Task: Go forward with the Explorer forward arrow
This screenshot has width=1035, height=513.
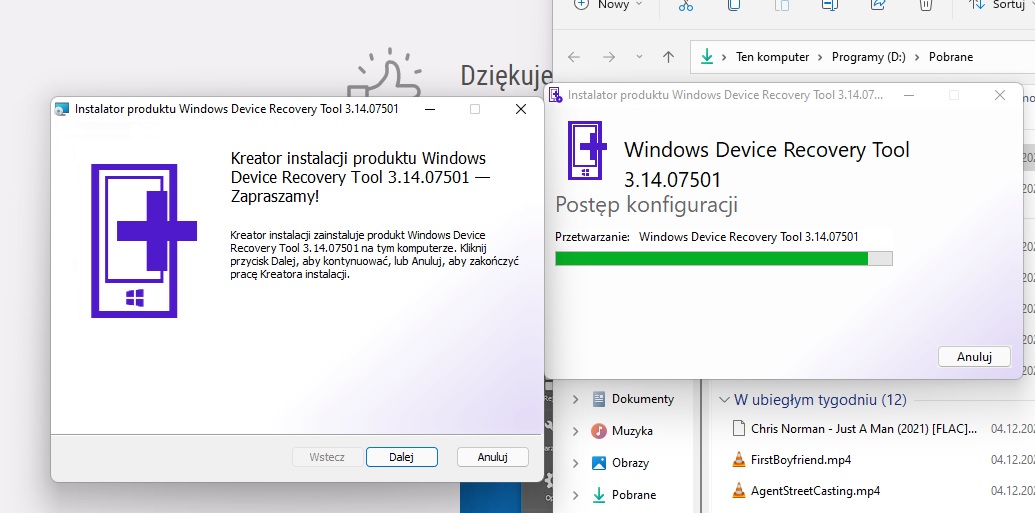Action: click(609, 57)
